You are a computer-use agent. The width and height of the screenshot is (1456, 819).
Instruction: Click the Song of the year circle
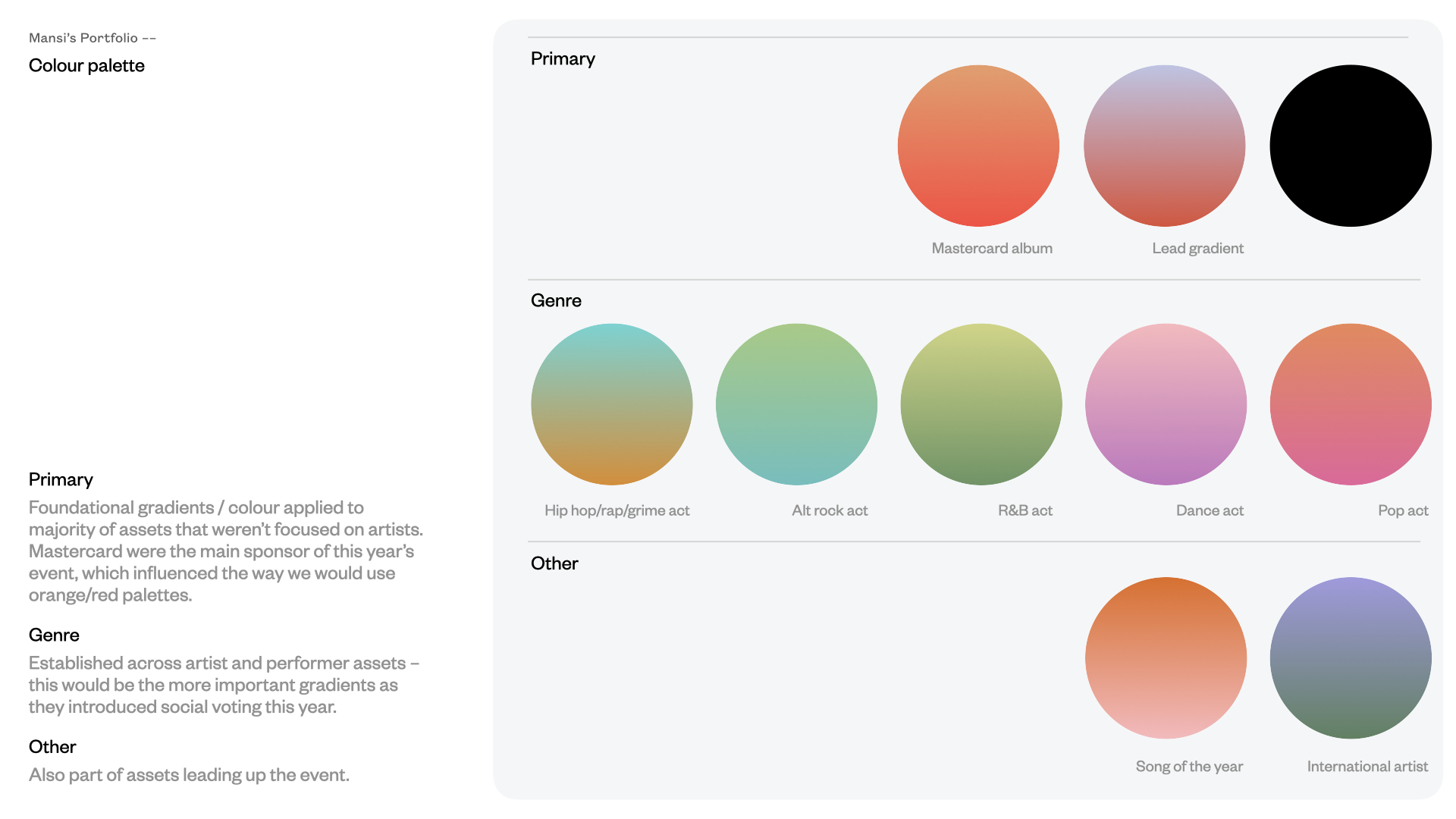point(1166,657)
